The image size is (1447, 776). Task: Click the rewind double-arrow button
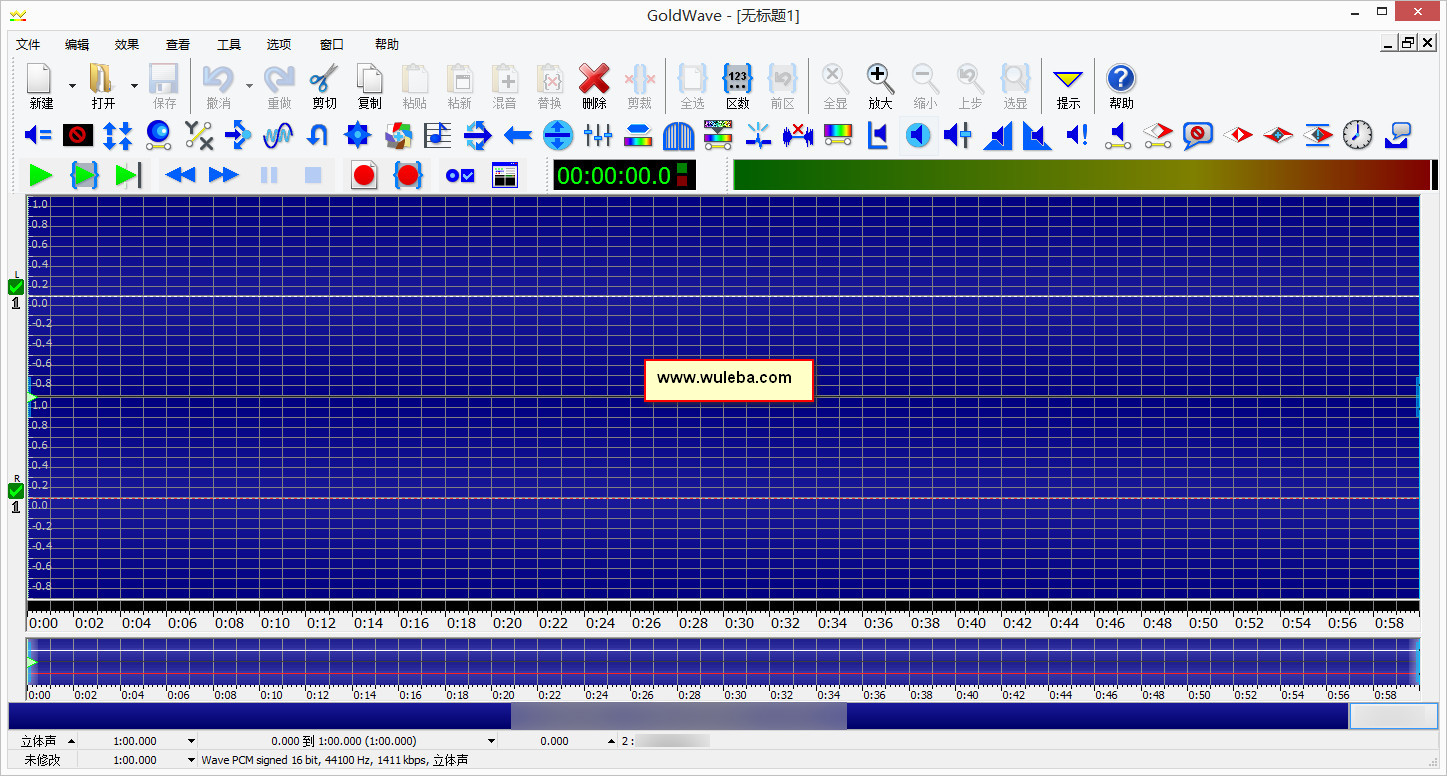(180, 176)
